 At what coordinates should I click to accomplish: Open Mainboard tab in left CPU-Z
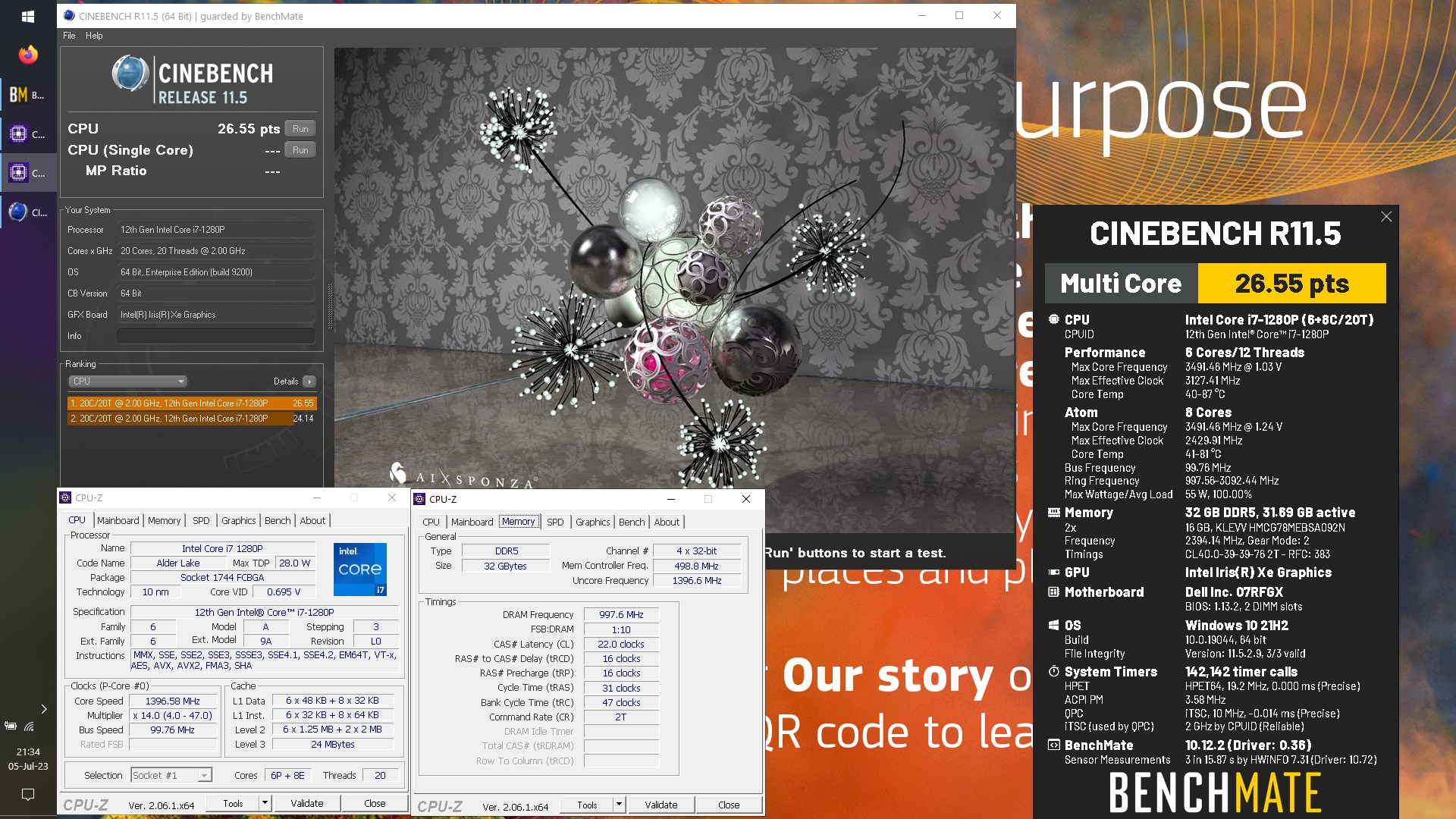tap(118, 520)
